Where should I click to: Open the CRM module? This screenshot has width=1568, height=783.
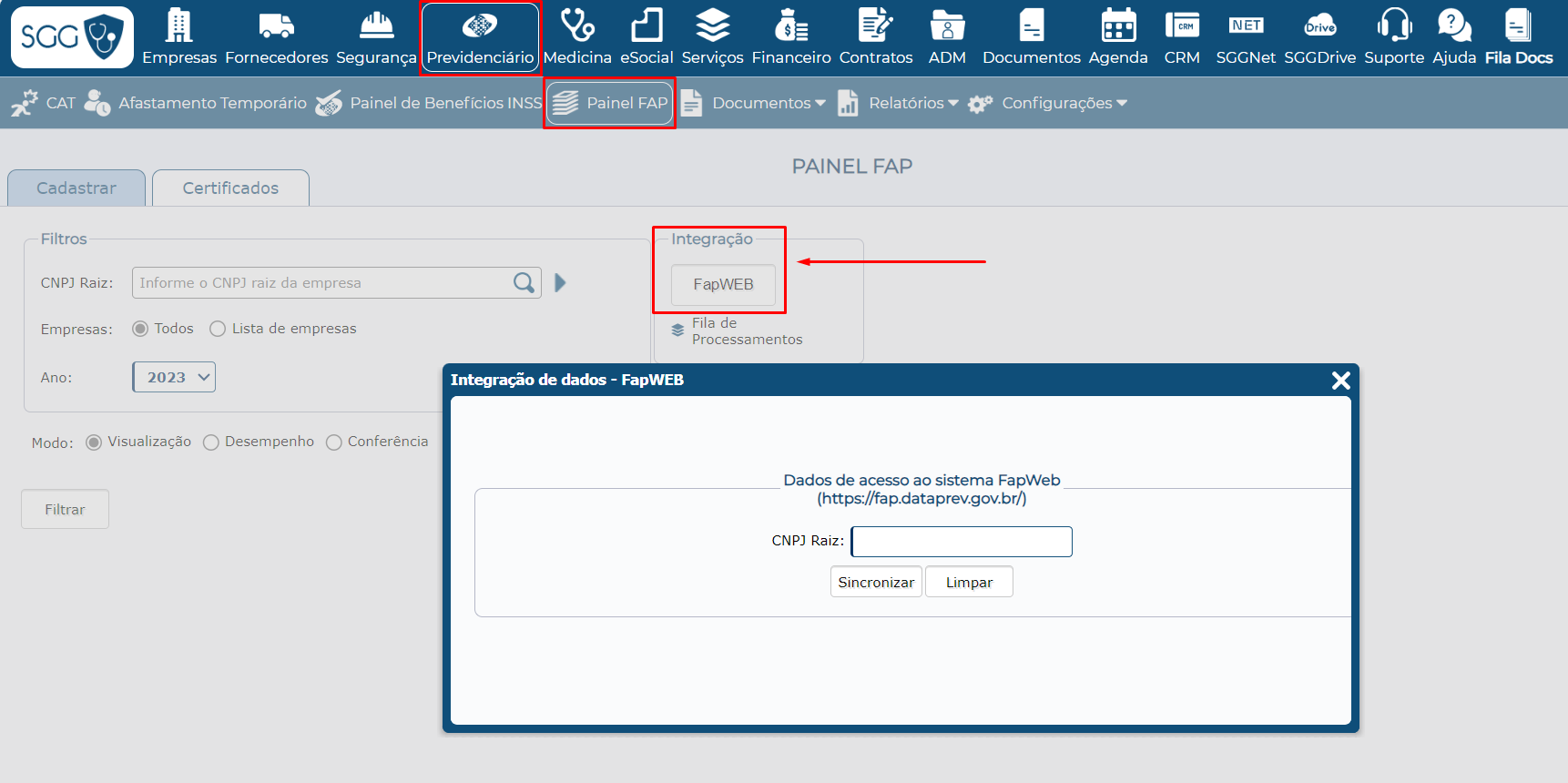click(1182, 37)
